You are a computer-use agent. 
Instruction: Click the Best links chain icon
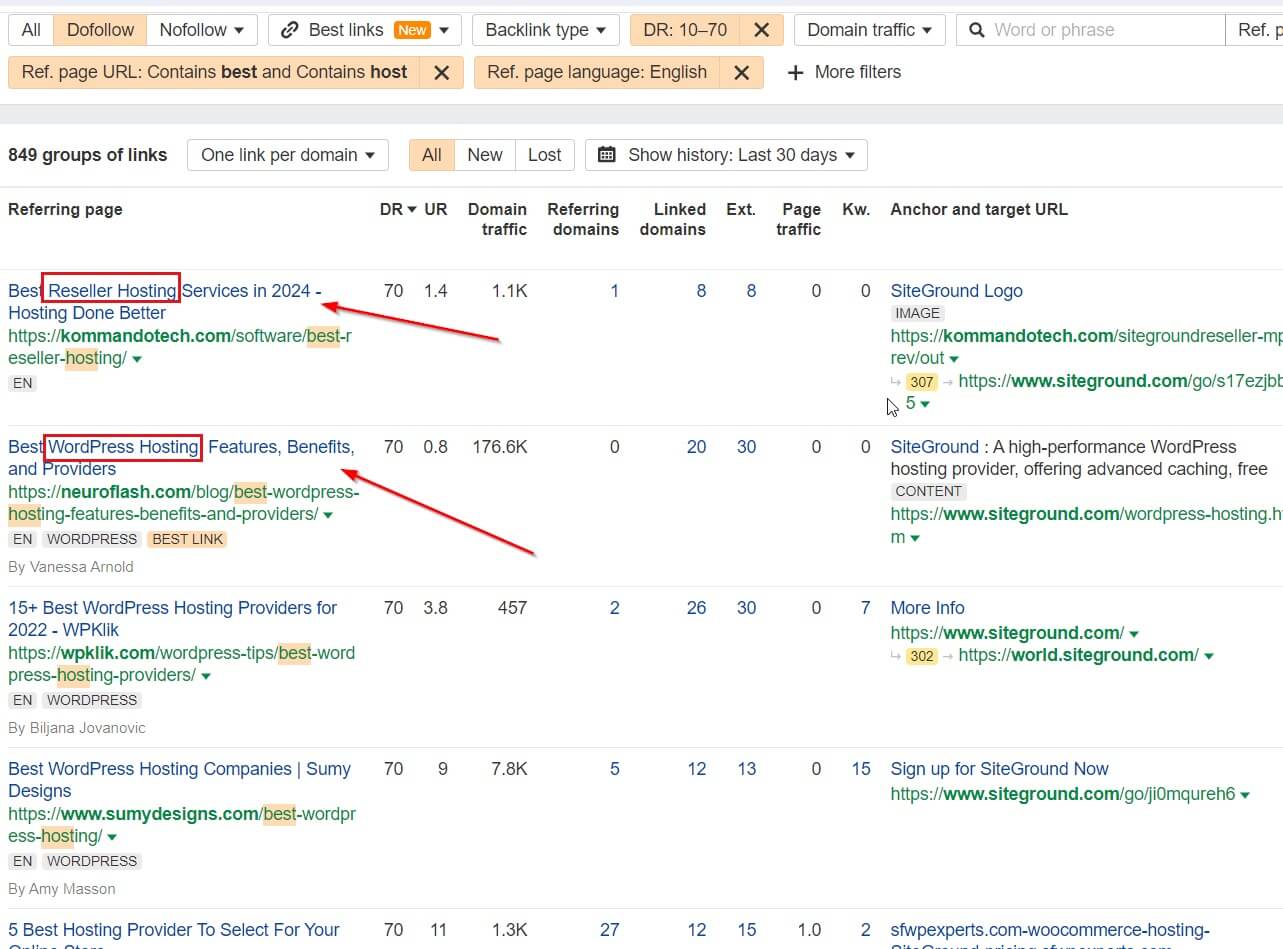(x=290, y=30)
